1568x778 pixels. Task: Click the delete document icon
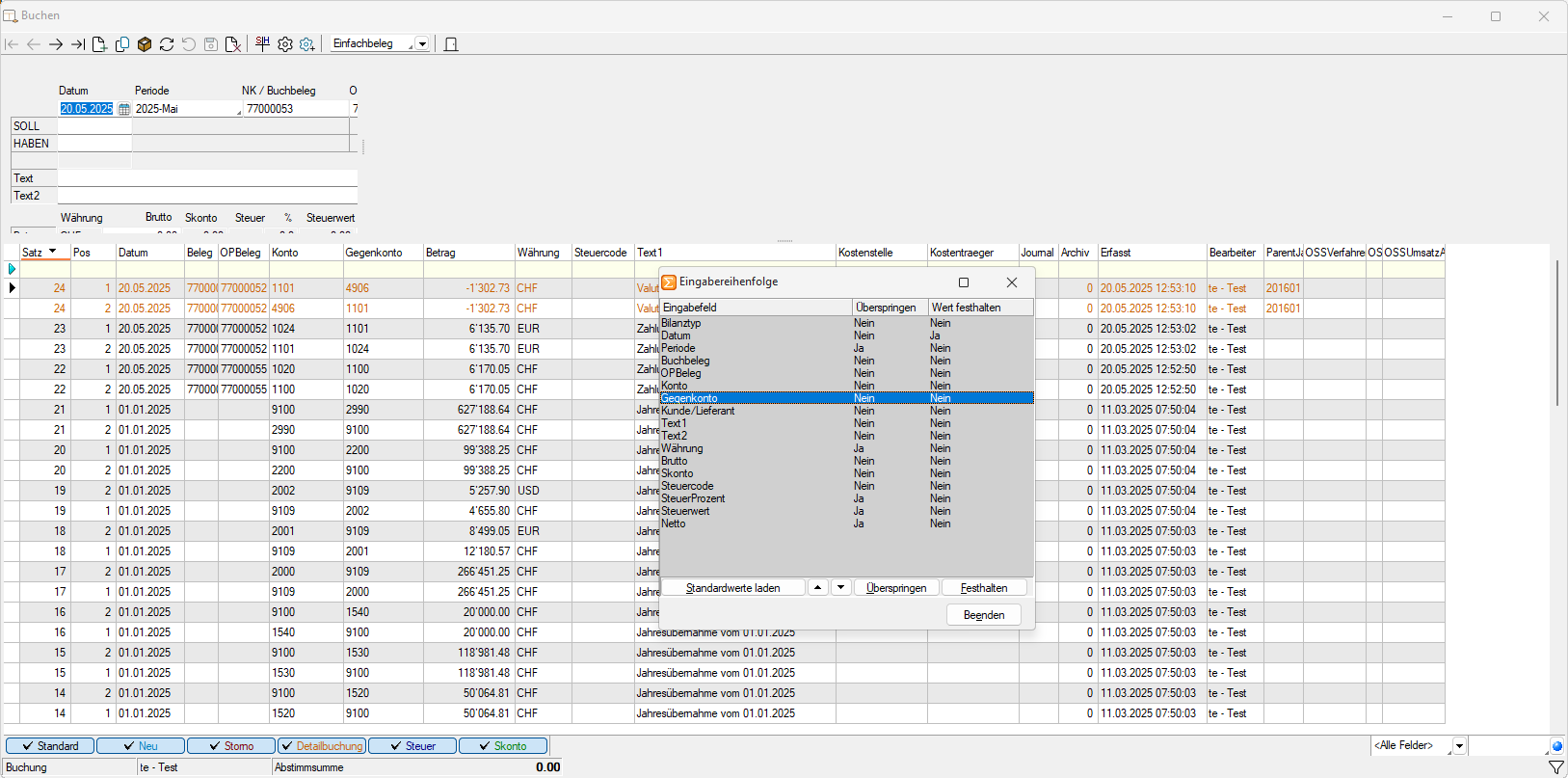click(233, 44)
